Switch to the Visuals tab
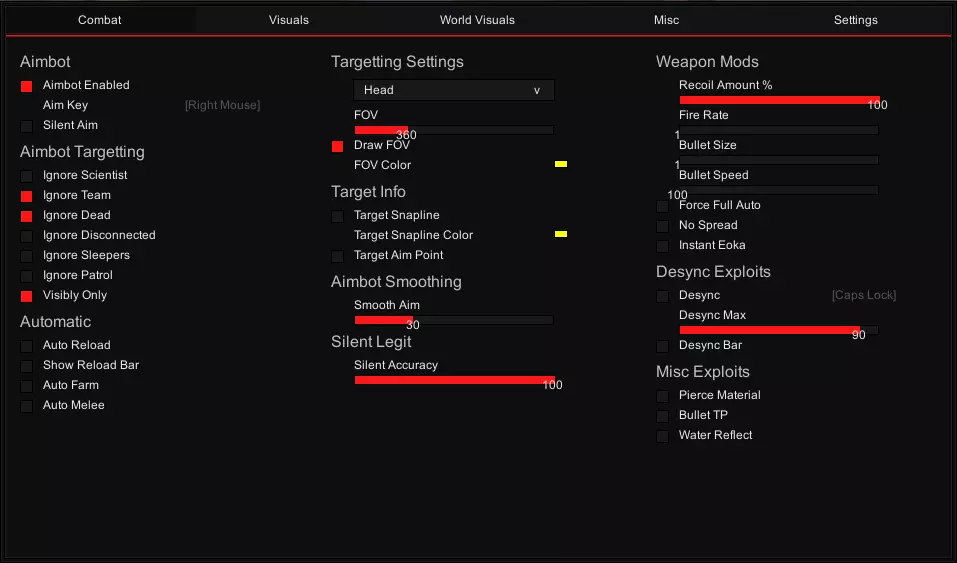The width and height of the screenshot is (957, 563). pos(289,20)
